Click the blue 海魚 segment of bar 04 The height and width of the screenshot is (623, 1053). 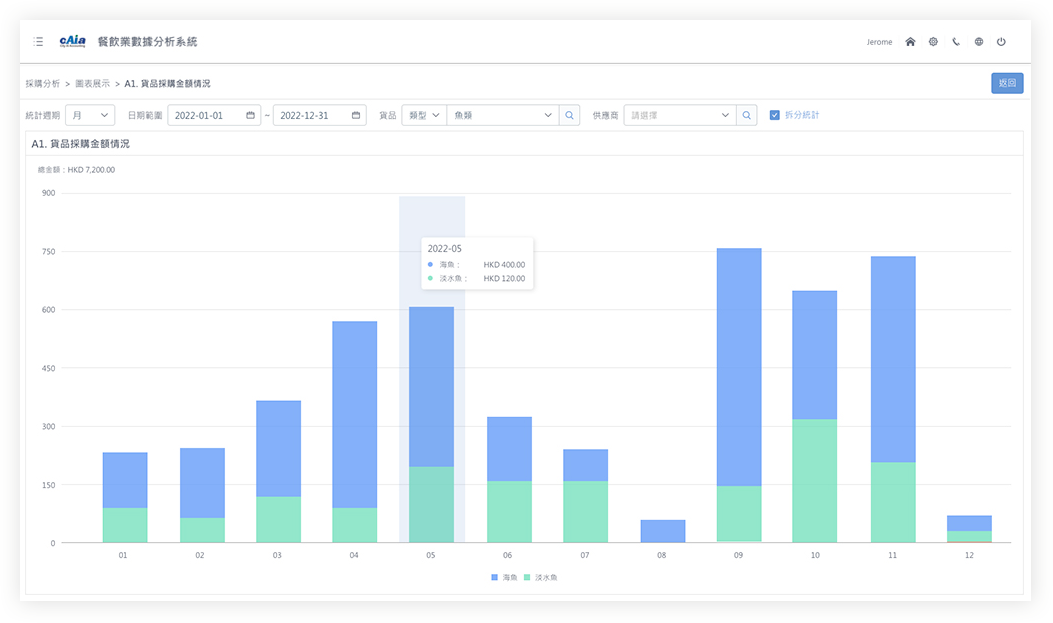(x=355, y=415)
